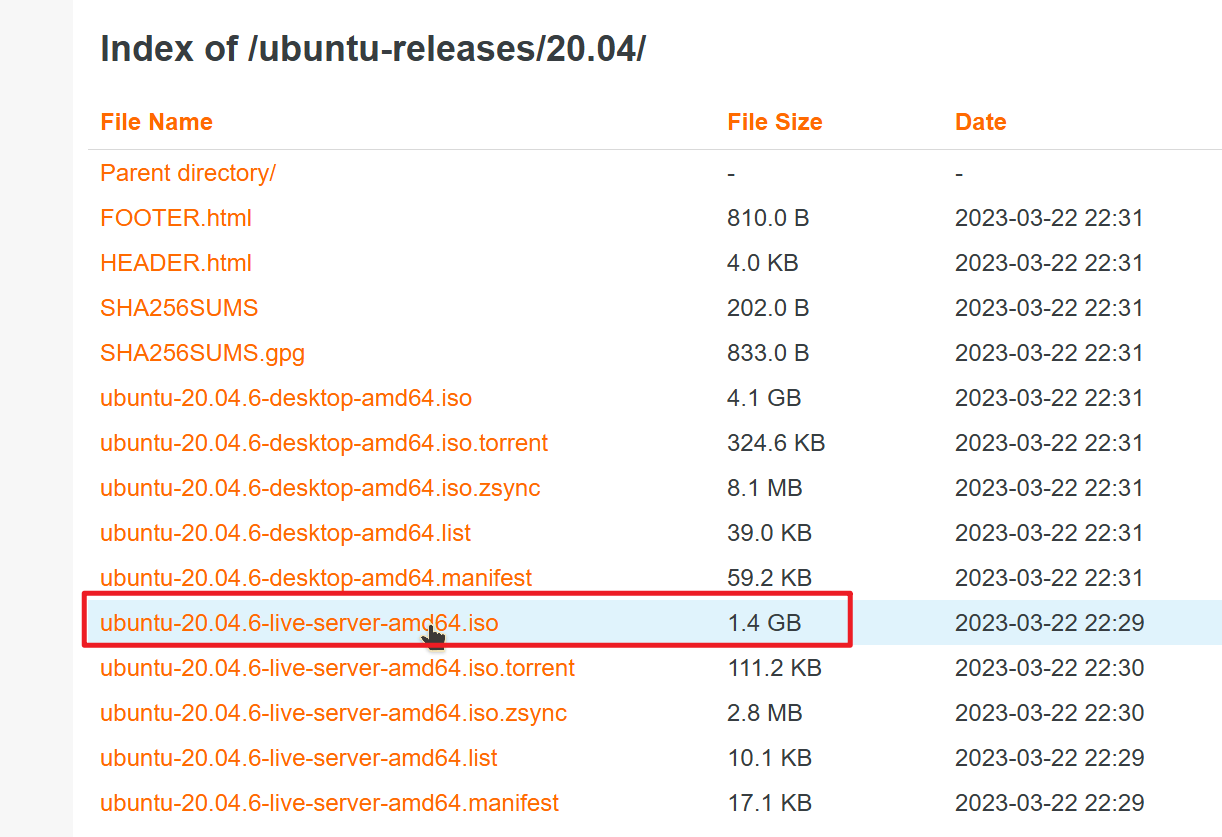Open the desktop-amd64.manifest file
This screenshot has width=1222, height=837.
[x=315, y=578]
